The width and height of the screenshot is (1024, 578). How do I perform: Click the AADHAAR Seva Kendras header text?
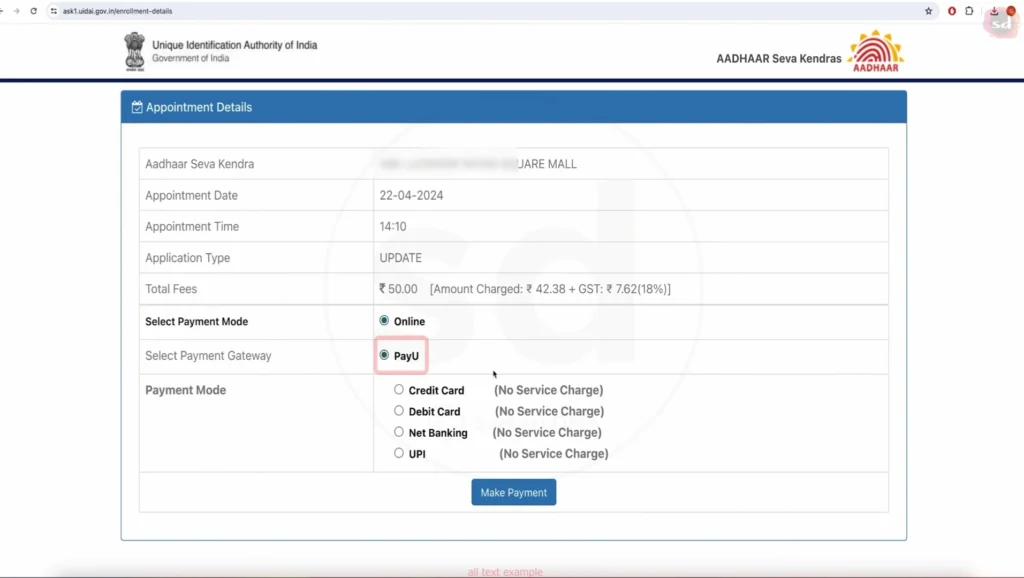[x=778, y=58]
